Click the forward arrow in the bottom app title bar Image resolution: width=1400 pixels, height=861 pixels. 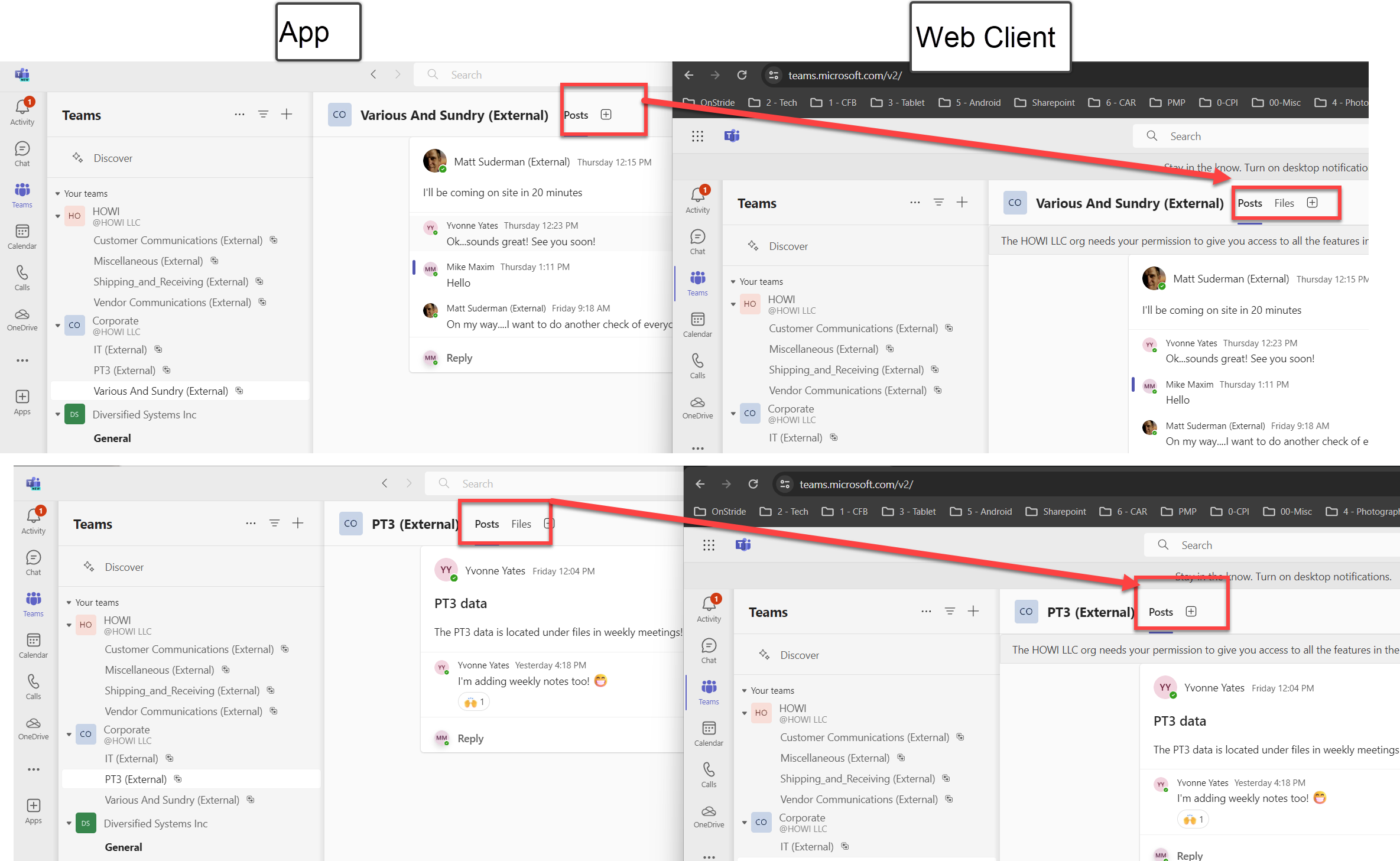click(x=409, y=483)
